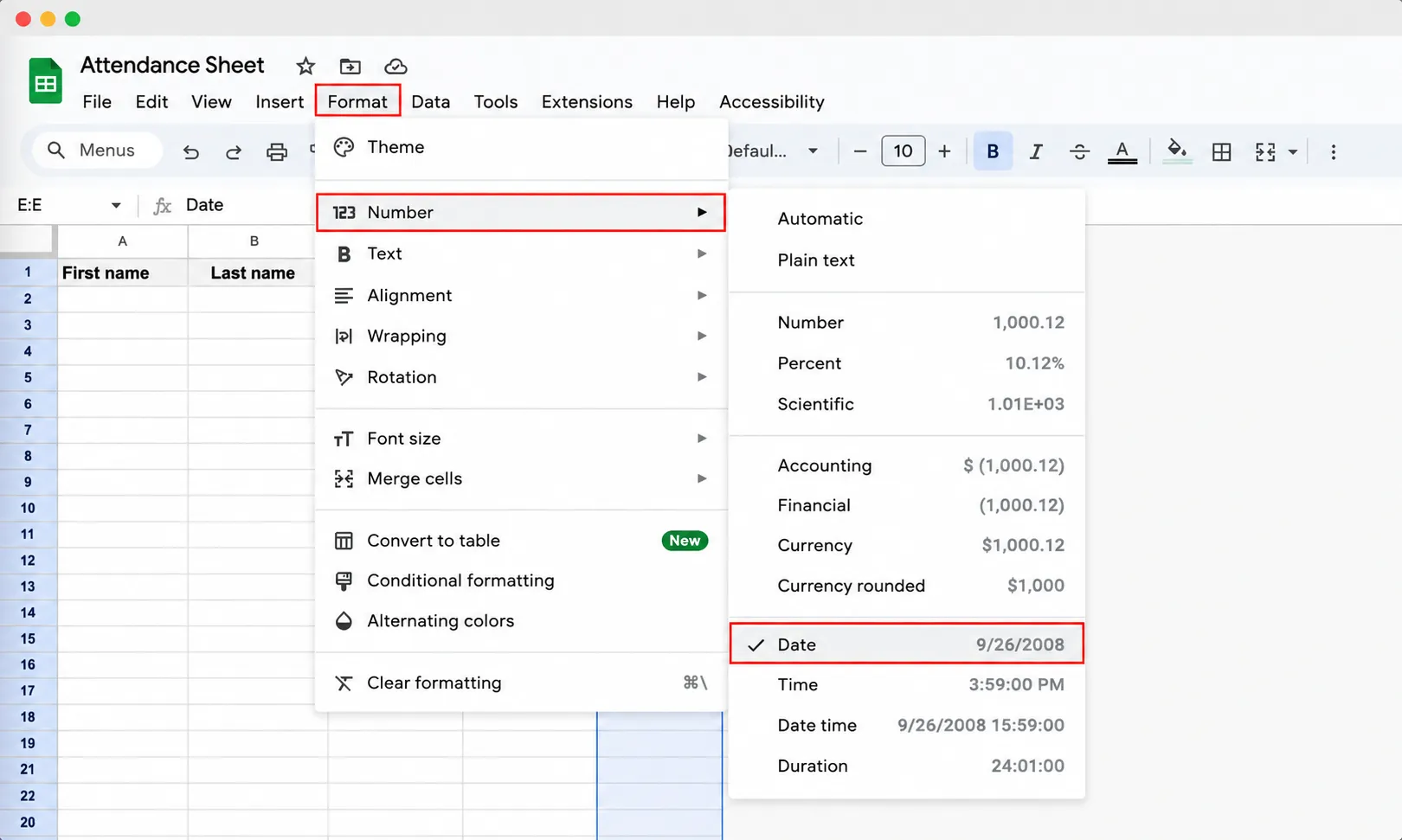Open the Insert menu

(280, 101)
